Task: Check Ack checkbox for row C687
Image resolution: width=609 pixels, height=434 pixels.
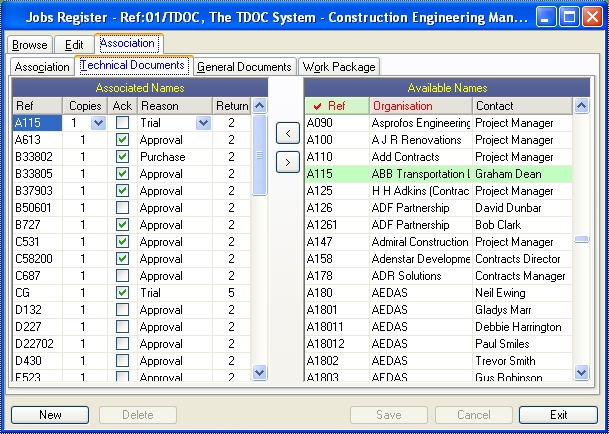Action: 122,276
